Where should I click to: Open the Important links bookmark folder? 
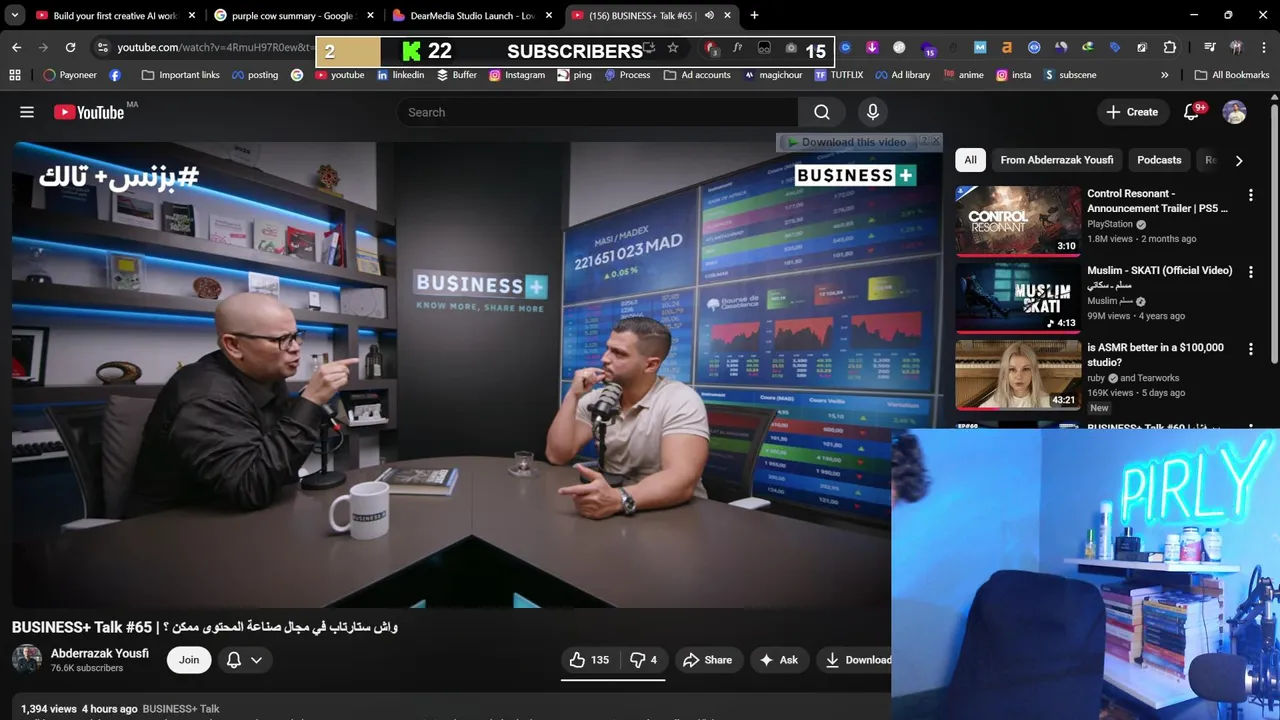click(181, 75)
